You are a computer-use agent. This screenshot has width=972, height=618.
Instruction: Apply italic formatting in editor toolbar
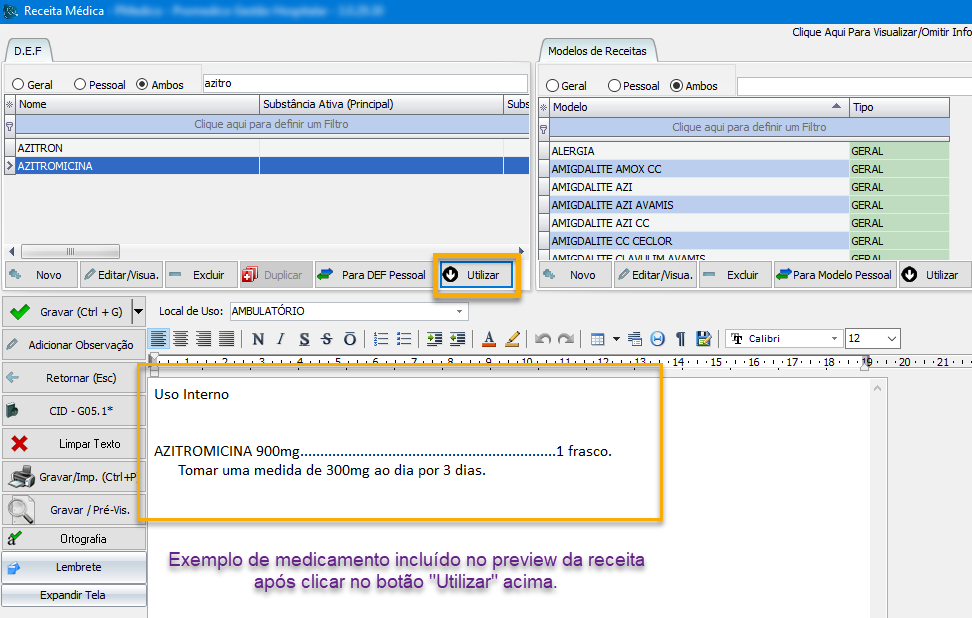[x=281, y=339]
